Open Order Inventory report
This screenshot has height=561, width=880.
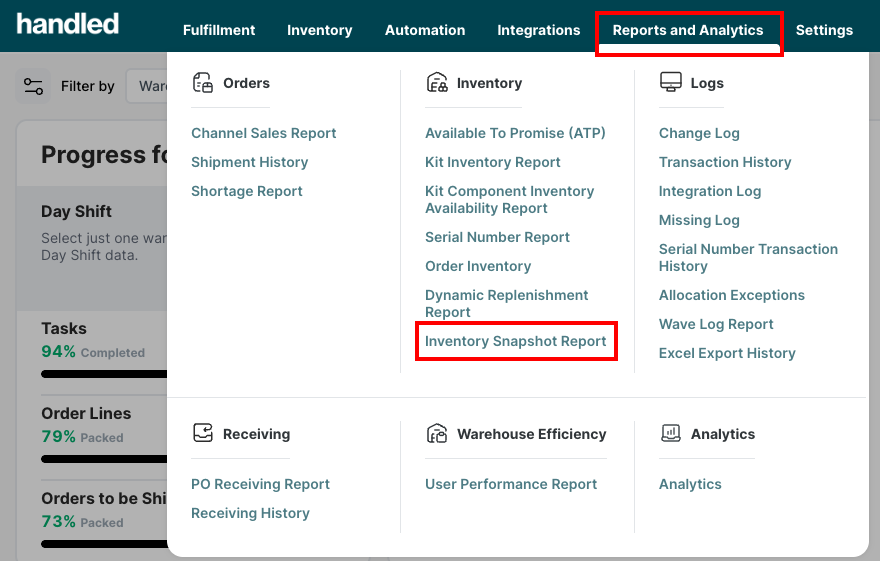pos(478,266)
